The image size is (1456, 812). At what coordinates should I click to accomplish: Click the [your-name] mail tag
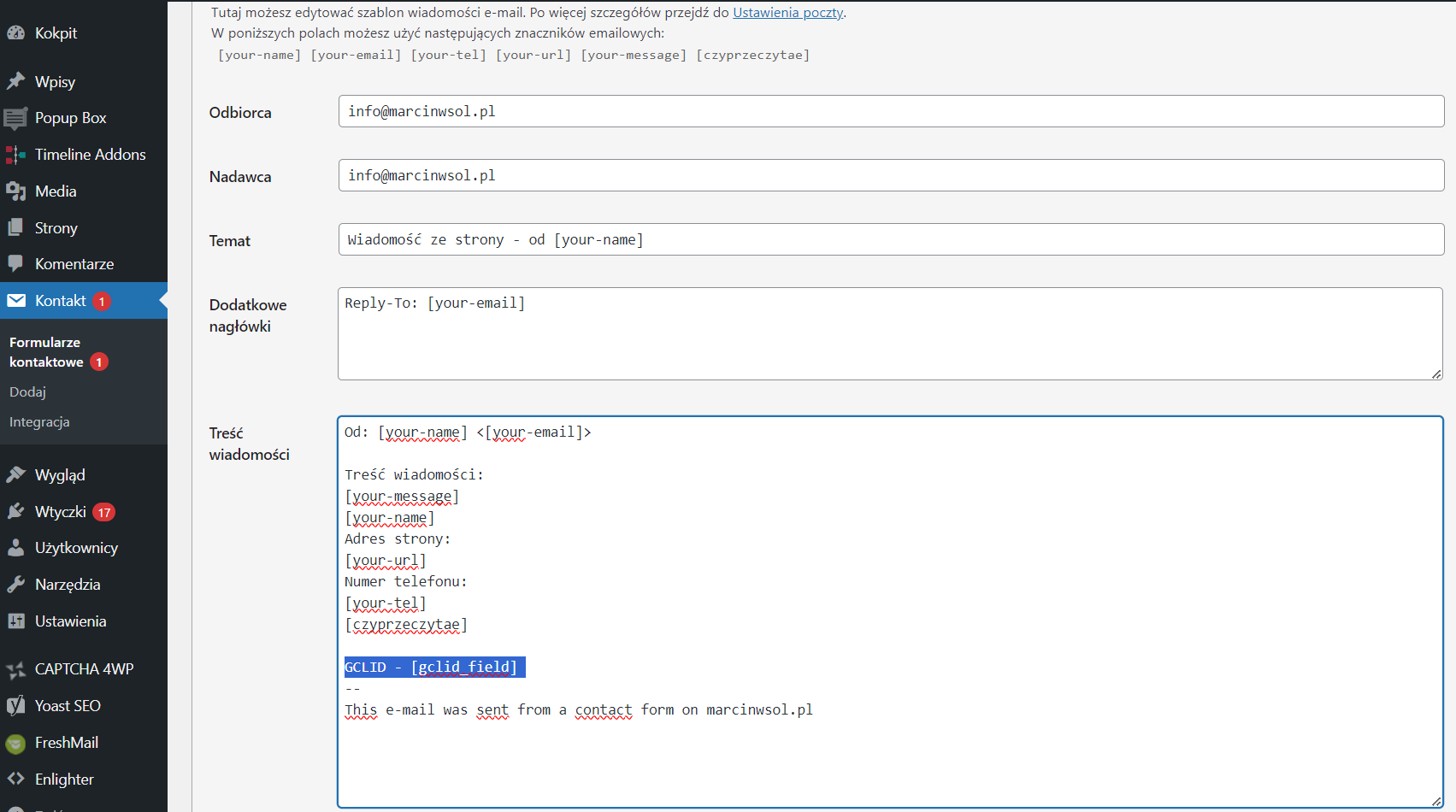click(259, 55)
